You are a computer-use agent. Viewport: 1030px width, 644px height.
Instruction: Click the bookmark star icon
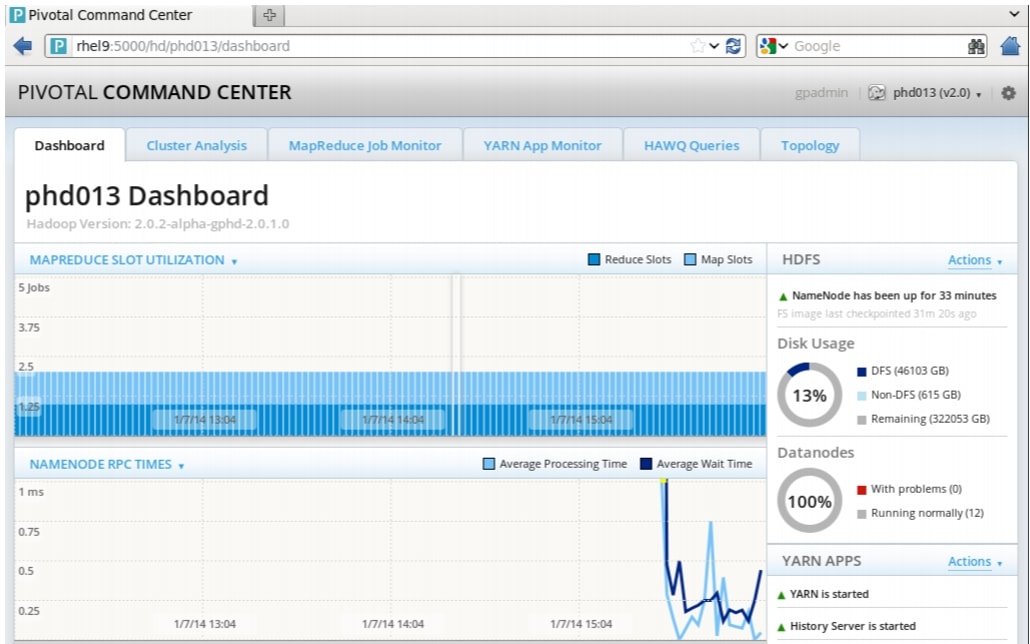click(x=697, y=46)
